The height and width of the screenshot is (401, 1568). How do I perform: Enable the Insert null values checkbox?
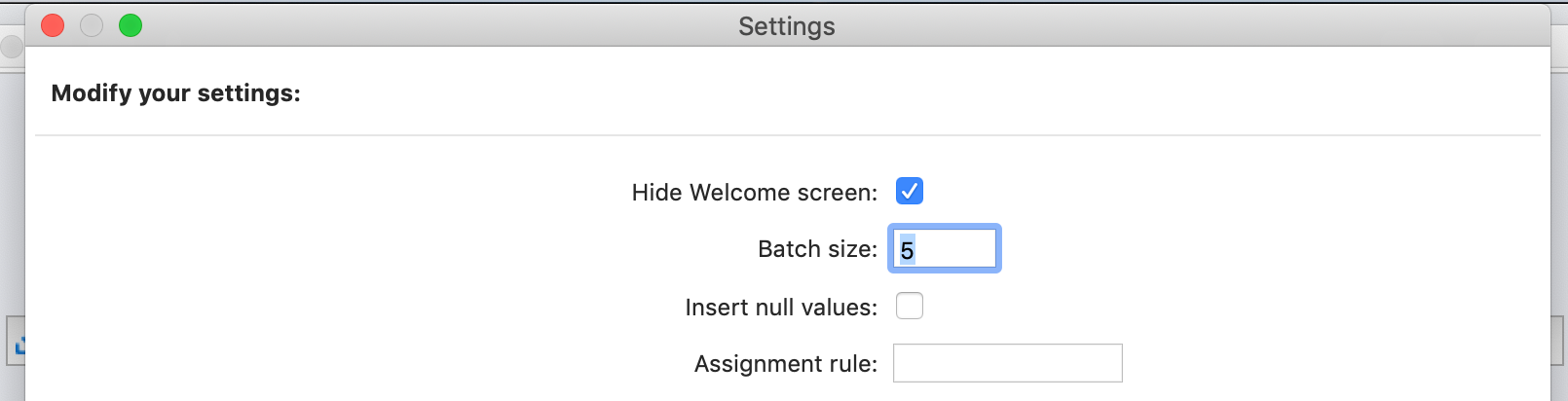click(x=910, y=306)
